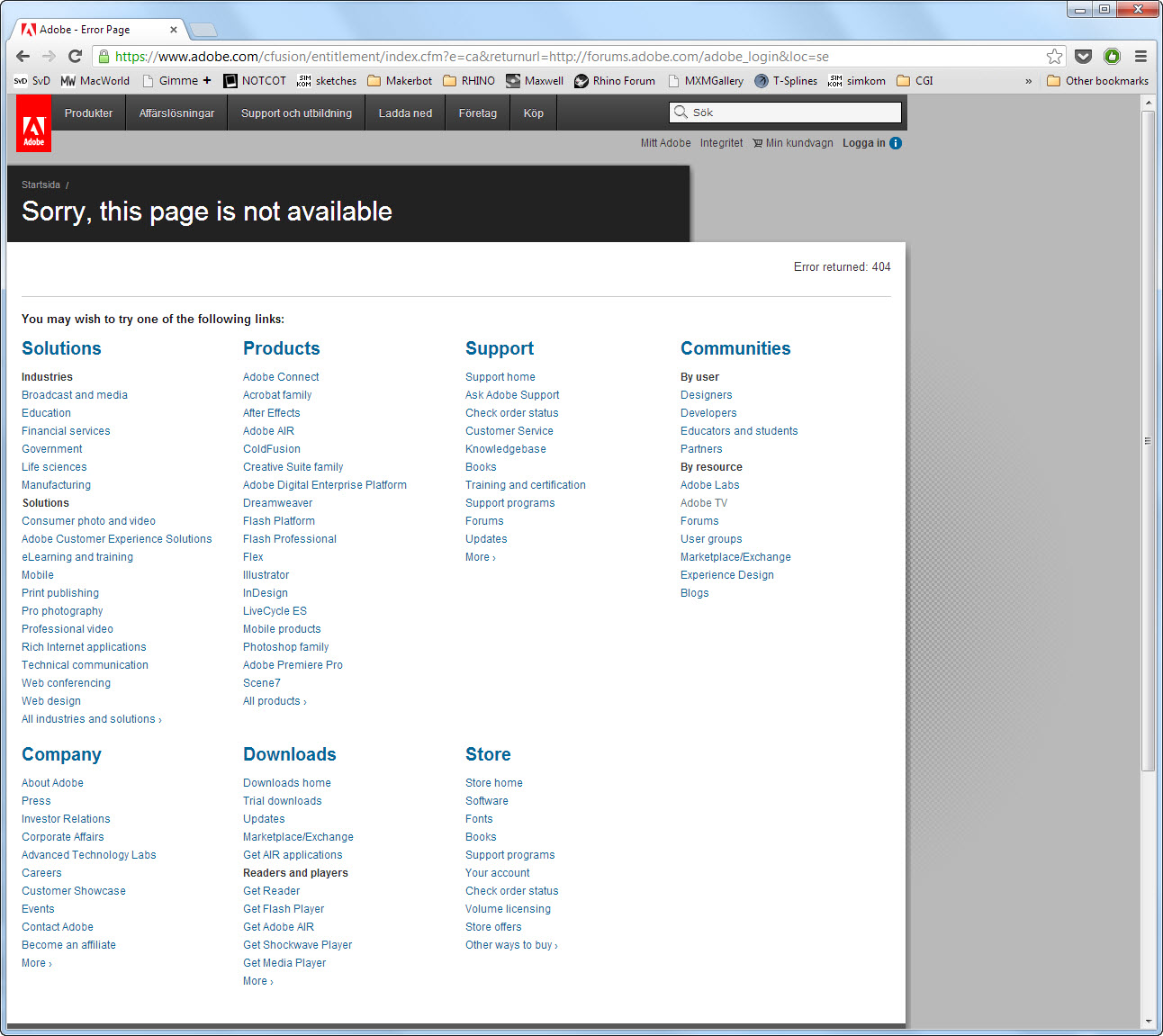The image size is (1163, 1036).
Task: Open Get Flash Player link
Action: 284,909
